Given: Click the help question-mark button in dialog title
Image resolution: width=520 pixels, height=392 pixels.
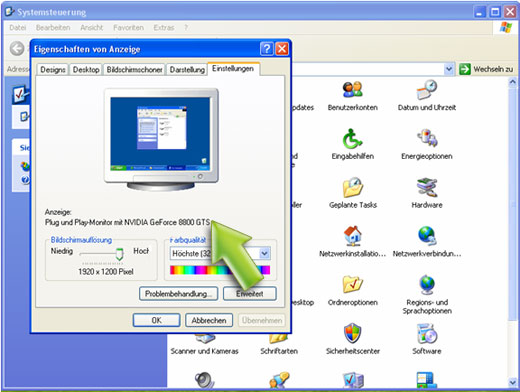Looking at the screenshot, I should tap(267, 49).
